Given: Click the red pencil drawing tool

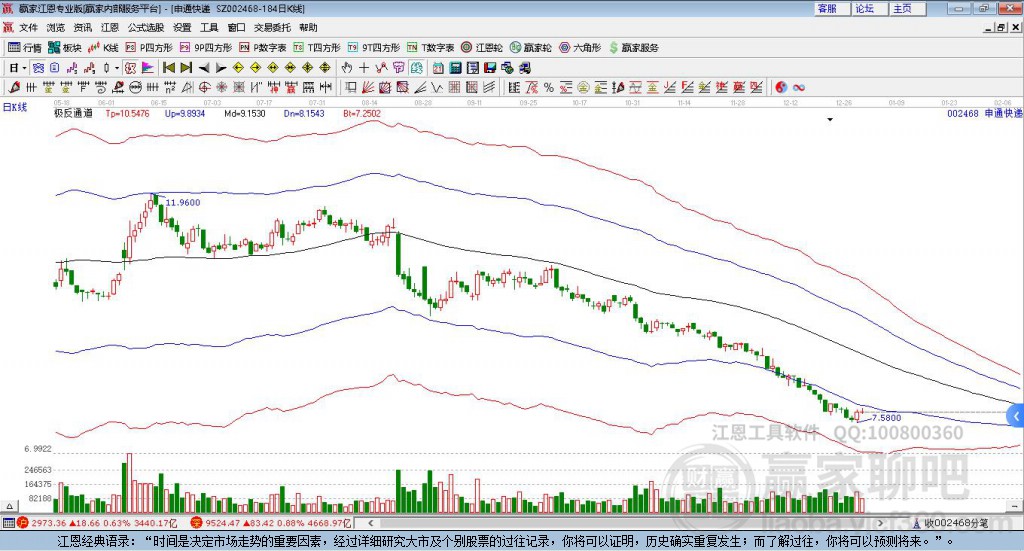Looking at the screenshot, I should (x=14, y=87).
